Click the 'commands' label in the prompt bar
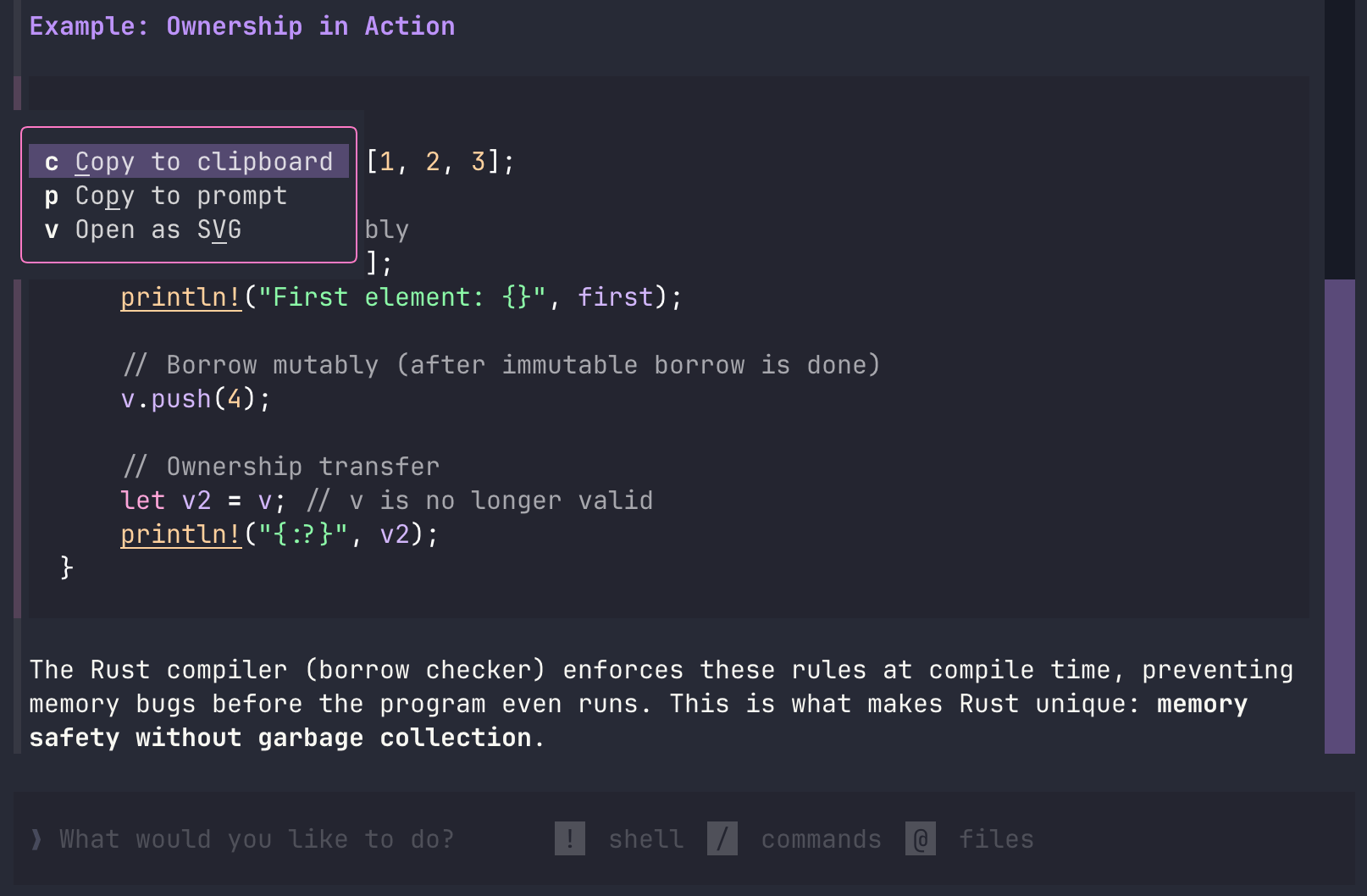Screen dimensions: 1367x896 (821, 838)
